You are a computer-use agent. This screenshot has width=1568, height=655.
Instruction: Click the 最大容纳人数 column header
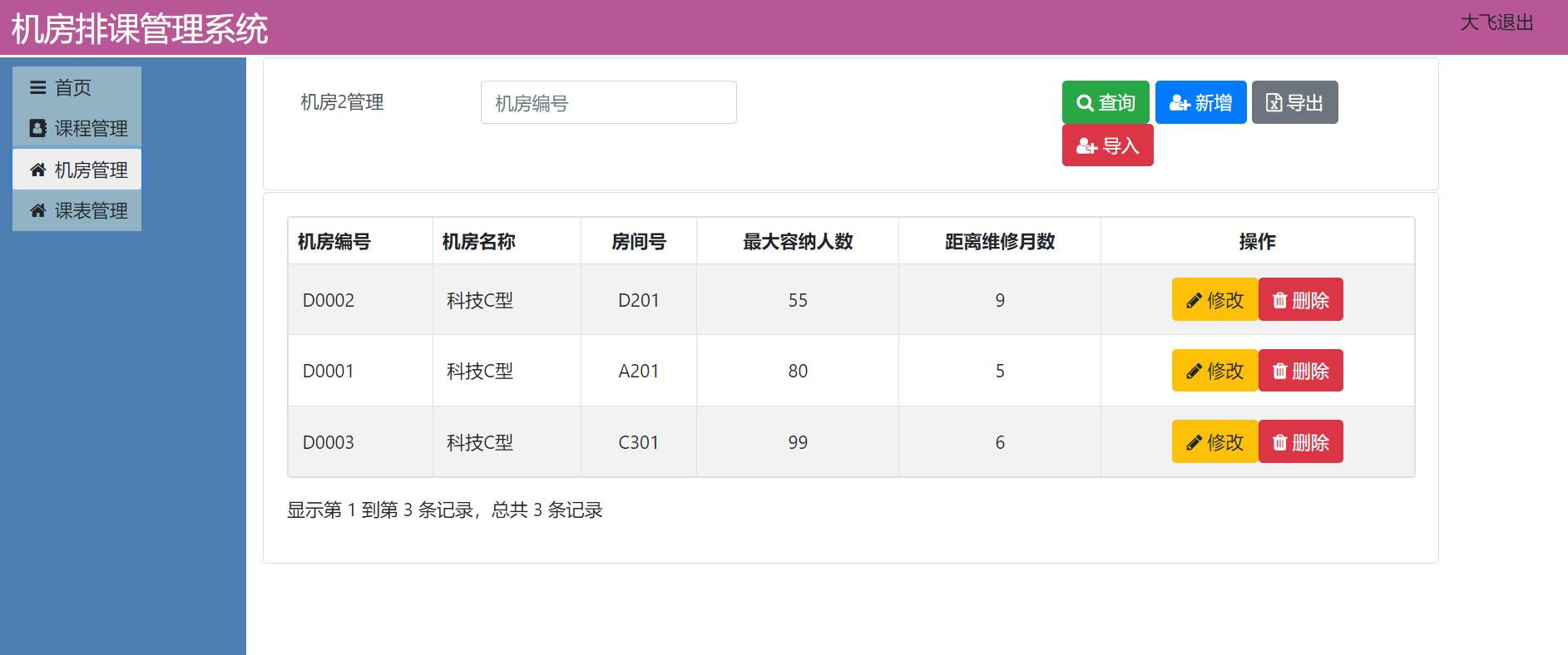798,242
